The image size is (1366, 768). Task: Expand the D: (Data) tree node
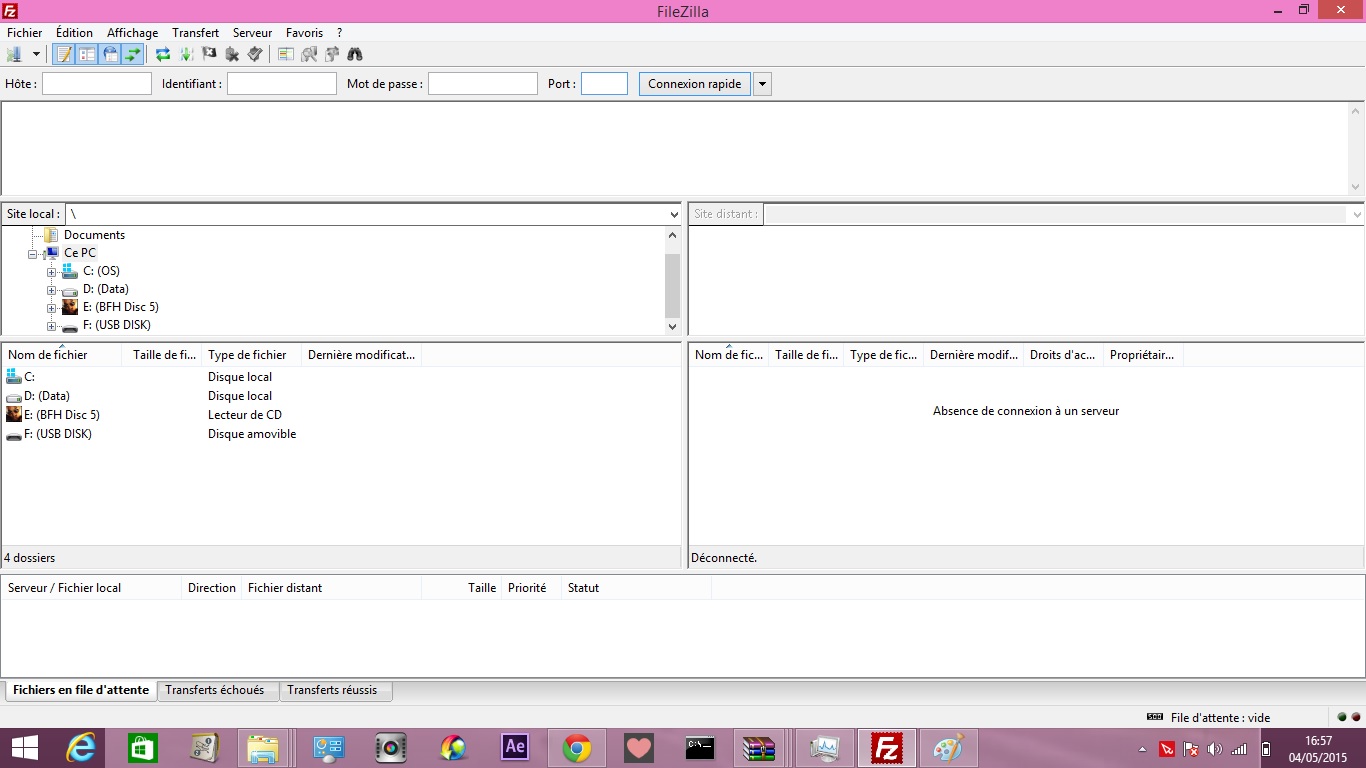(52, 290)
